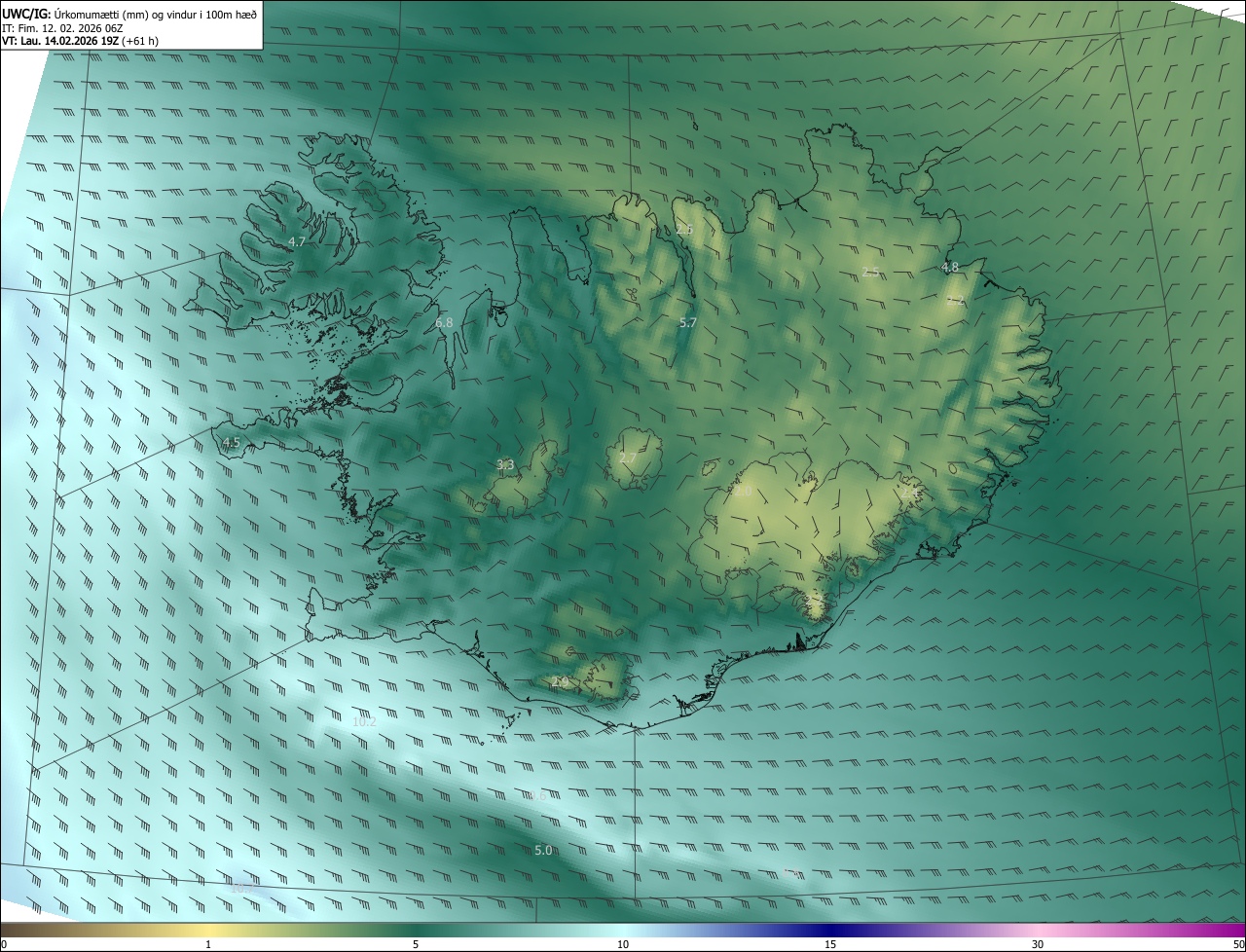
Task: Click the 2.2 value directly below 4.8
Action: point(955,301)
